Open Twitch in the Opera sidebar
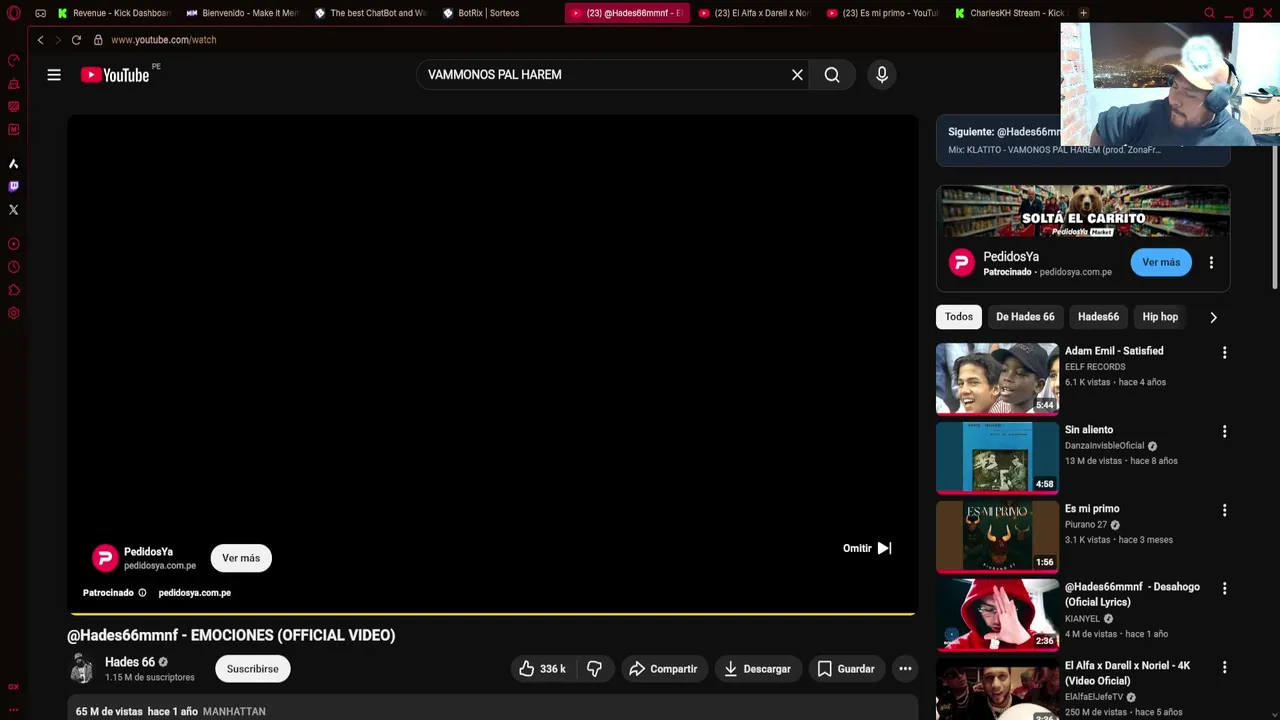 pos(13,186)
